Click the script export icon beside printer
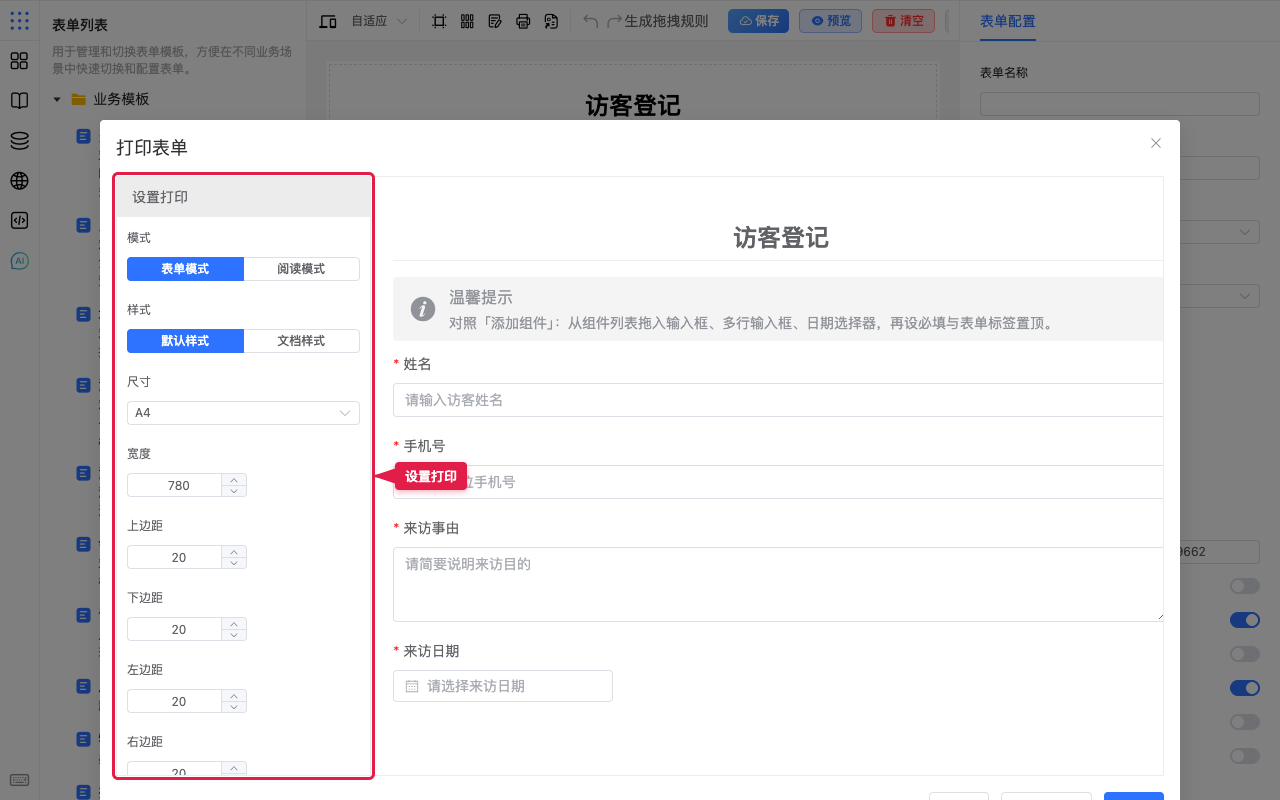This screenshot has height=800, width=1280. coord(551,21)
